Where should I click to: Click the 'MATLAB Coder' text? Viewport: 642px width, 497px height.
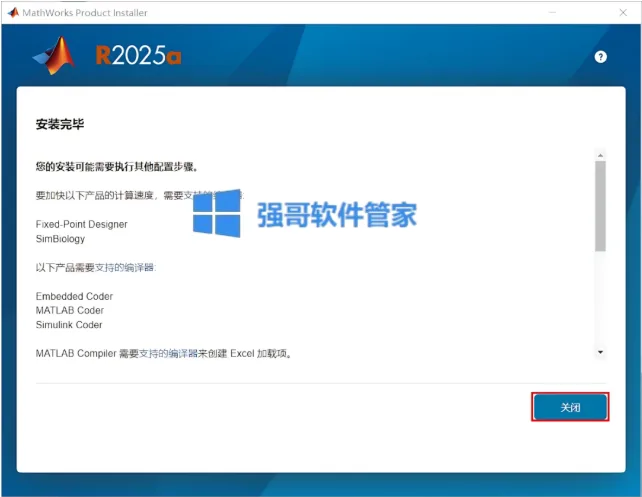pyautogui.click(x=70, y=310)
